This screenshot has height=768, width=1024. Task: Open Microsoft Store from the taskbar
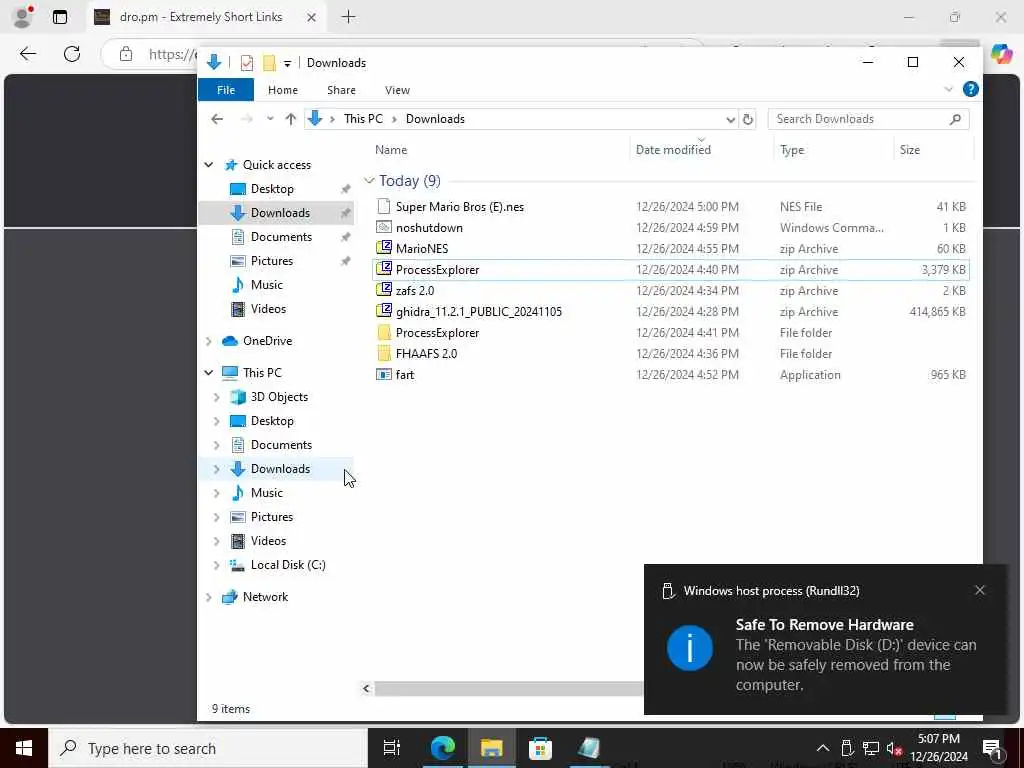pos(540,748)
